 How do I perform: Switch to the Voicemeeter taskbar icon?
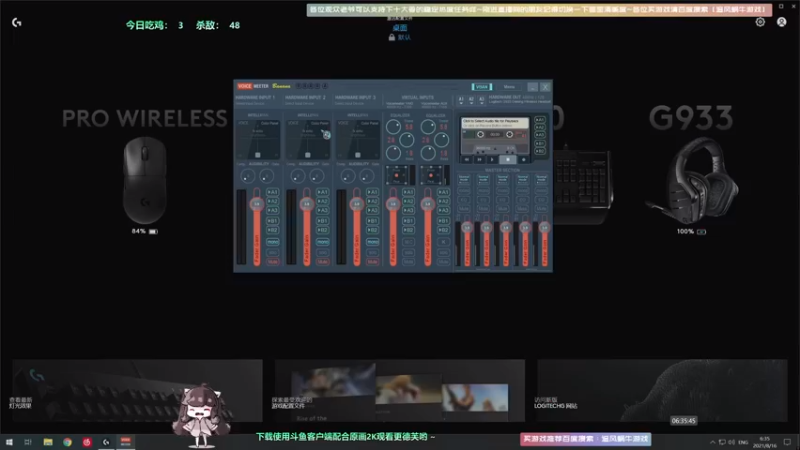point(126,442)
